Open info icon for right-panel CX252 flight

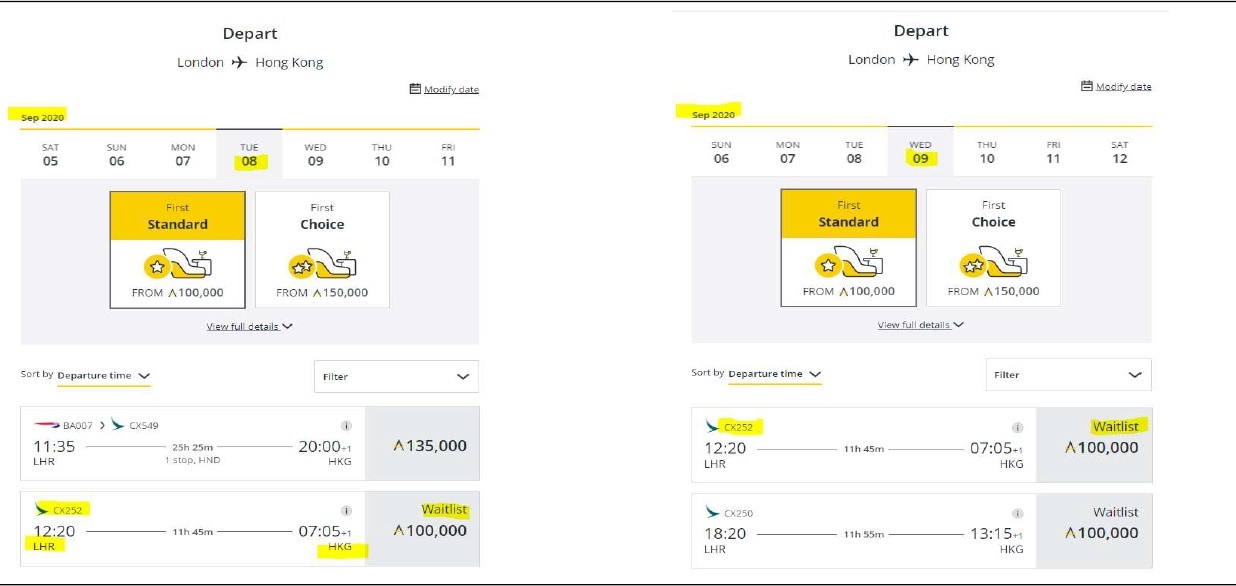[x=1018, y=427]
